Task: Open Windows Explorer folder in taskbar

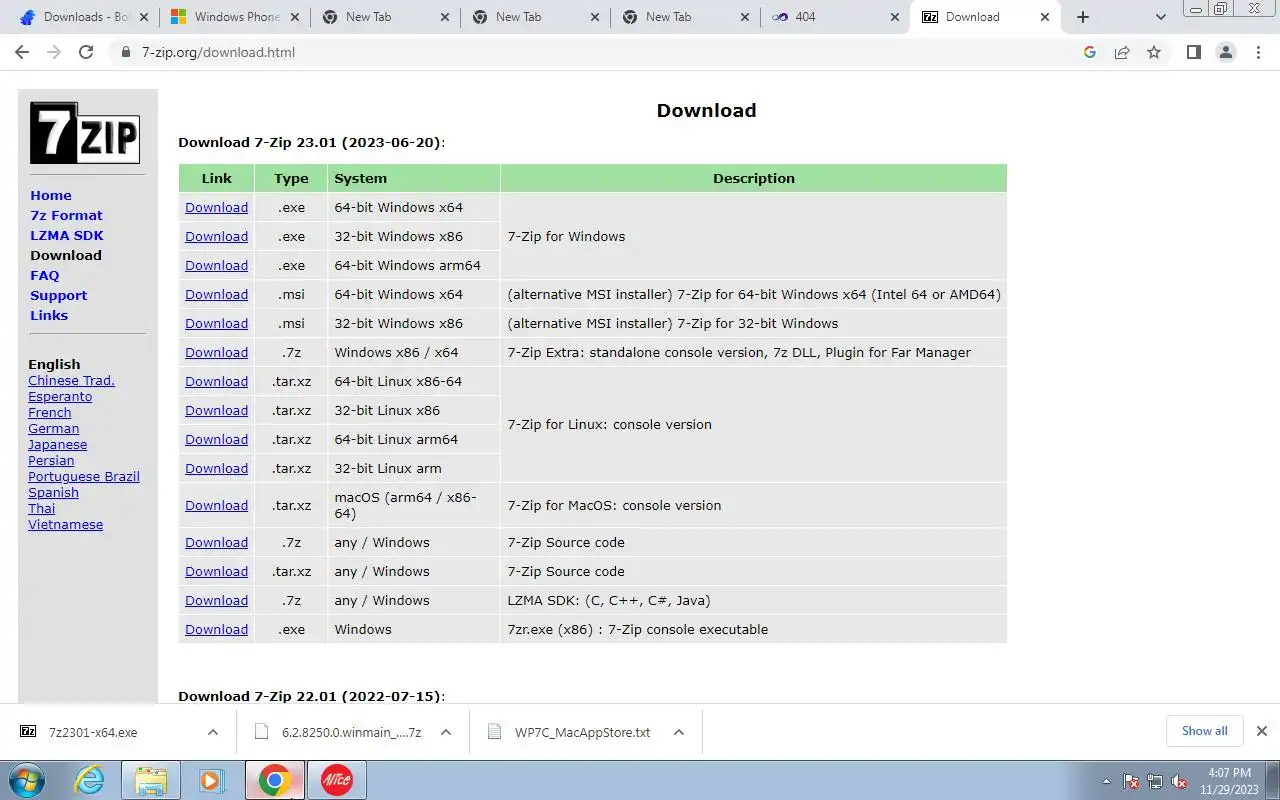Action: point(150,780)
